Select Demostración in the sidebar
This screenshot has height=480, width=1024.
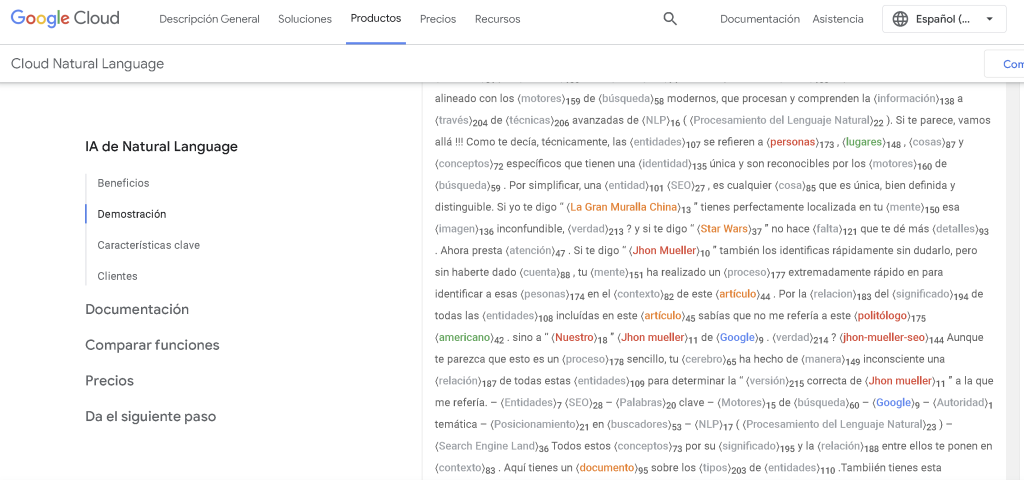132,214
